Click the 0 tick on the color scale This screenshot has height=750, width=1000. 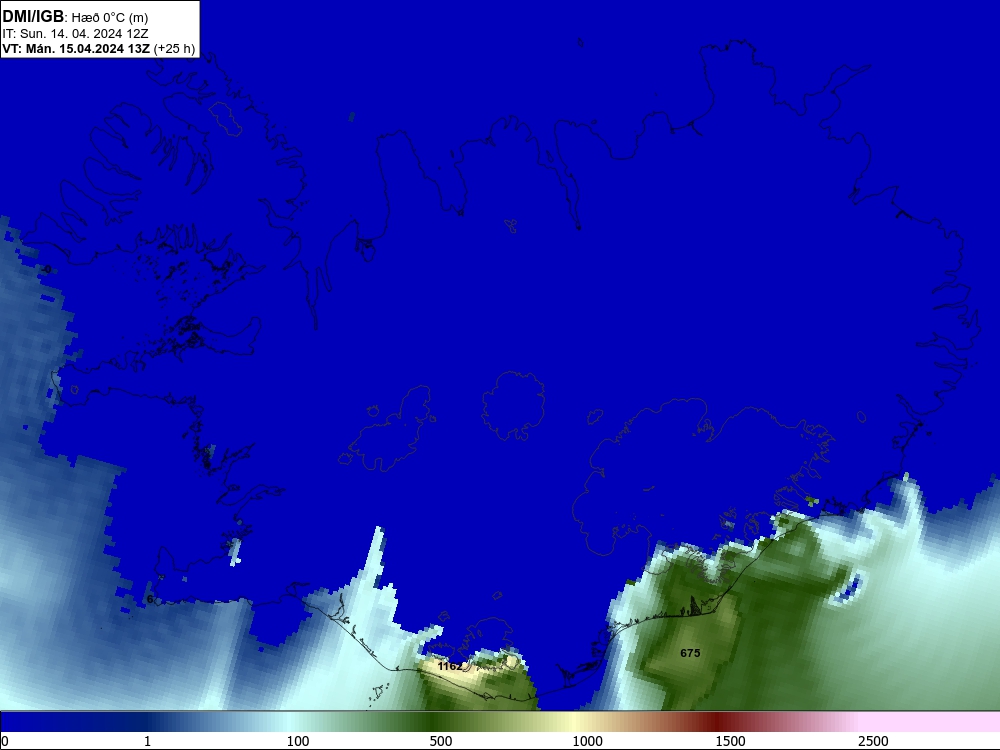(5, 741)
